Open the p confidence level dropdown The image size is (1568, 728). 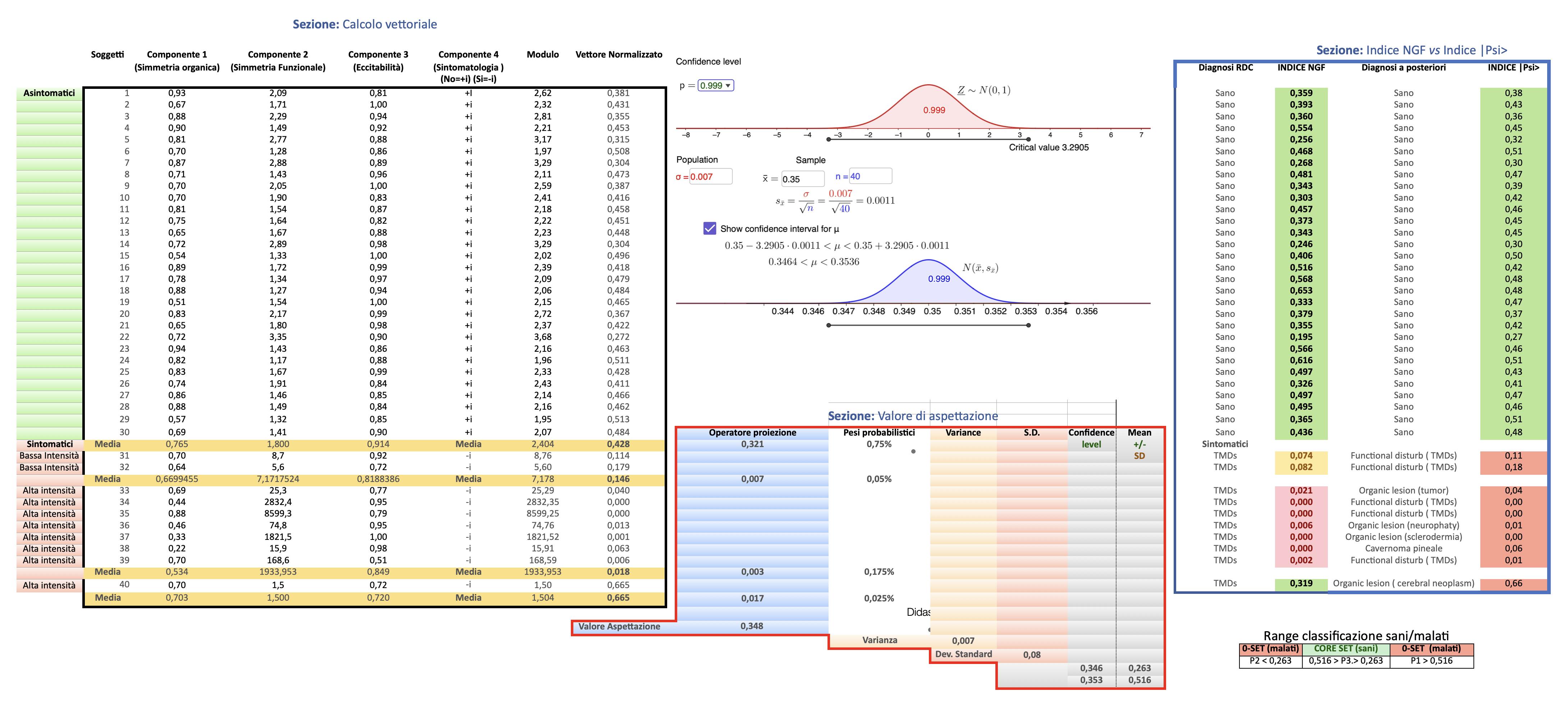tap(716, 85)
